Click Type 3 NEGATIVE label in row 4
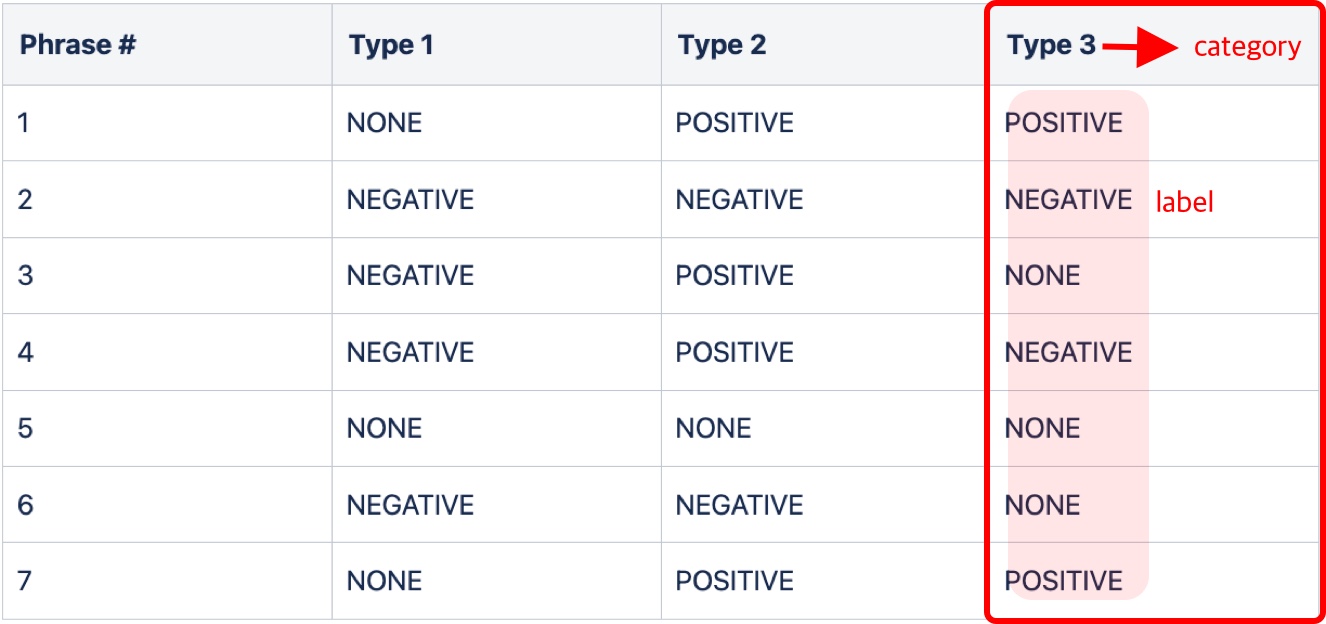Viewport: 1326px width, 624px height. click(x=1068, y=352)
